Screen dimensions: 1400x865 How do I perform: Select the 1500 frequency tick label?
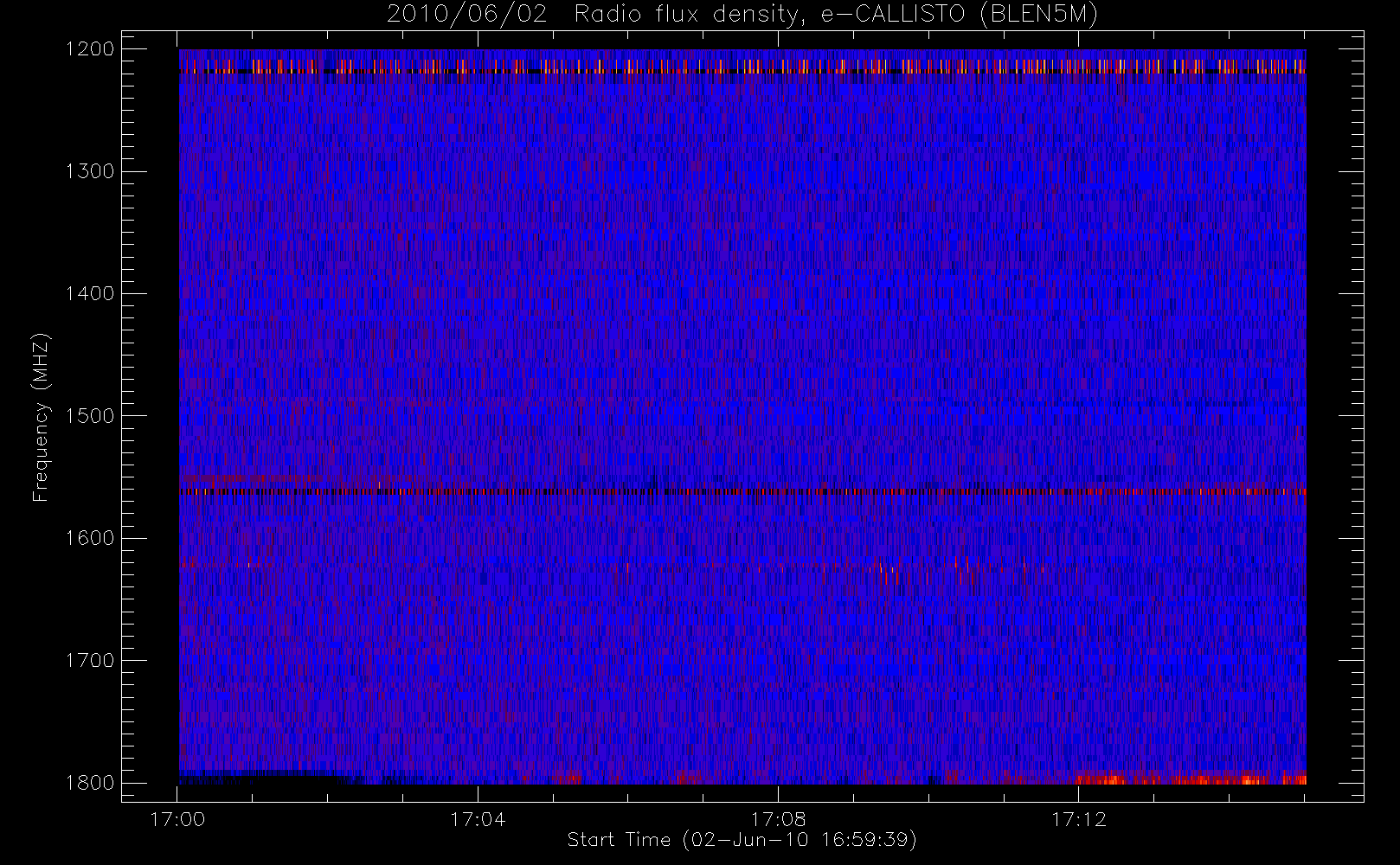tap(90, 416)
